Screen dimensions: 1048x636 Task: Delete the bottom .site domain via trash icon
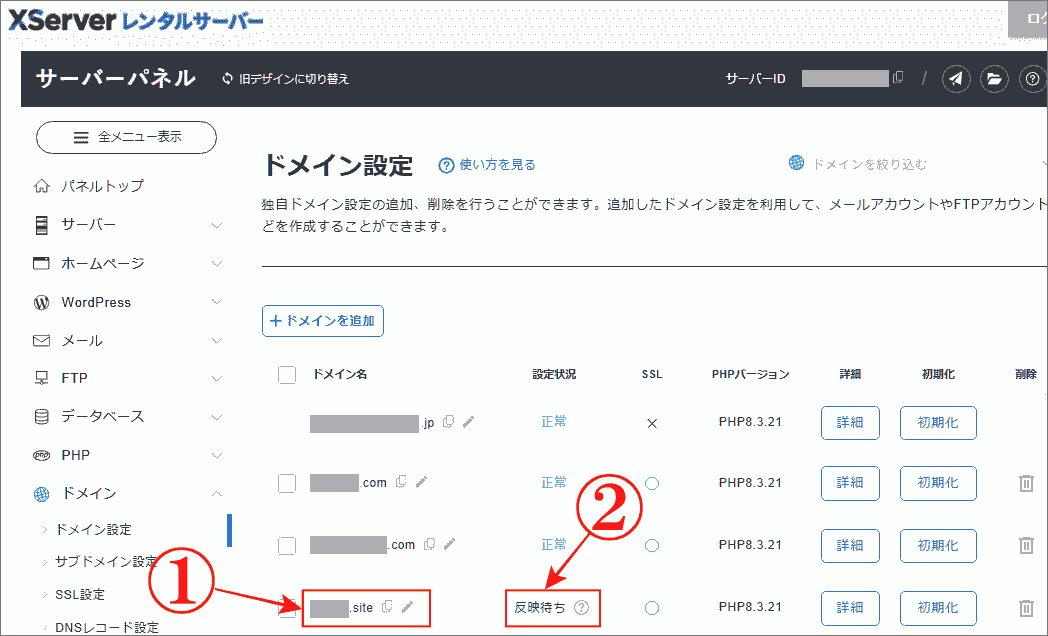tap(1026, 607)
